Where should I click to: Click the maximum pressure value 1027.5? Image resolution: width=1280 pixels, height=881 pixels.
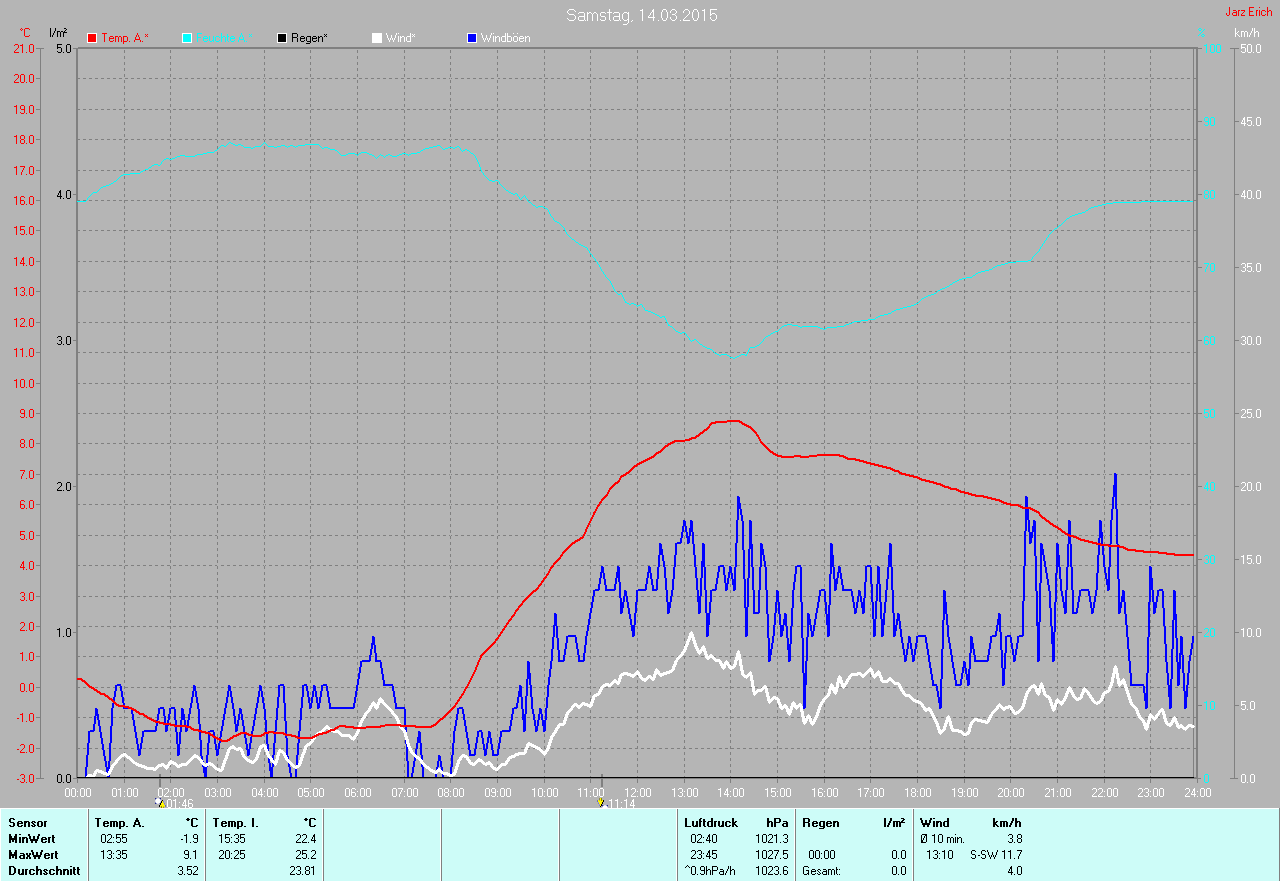[771, 854]
